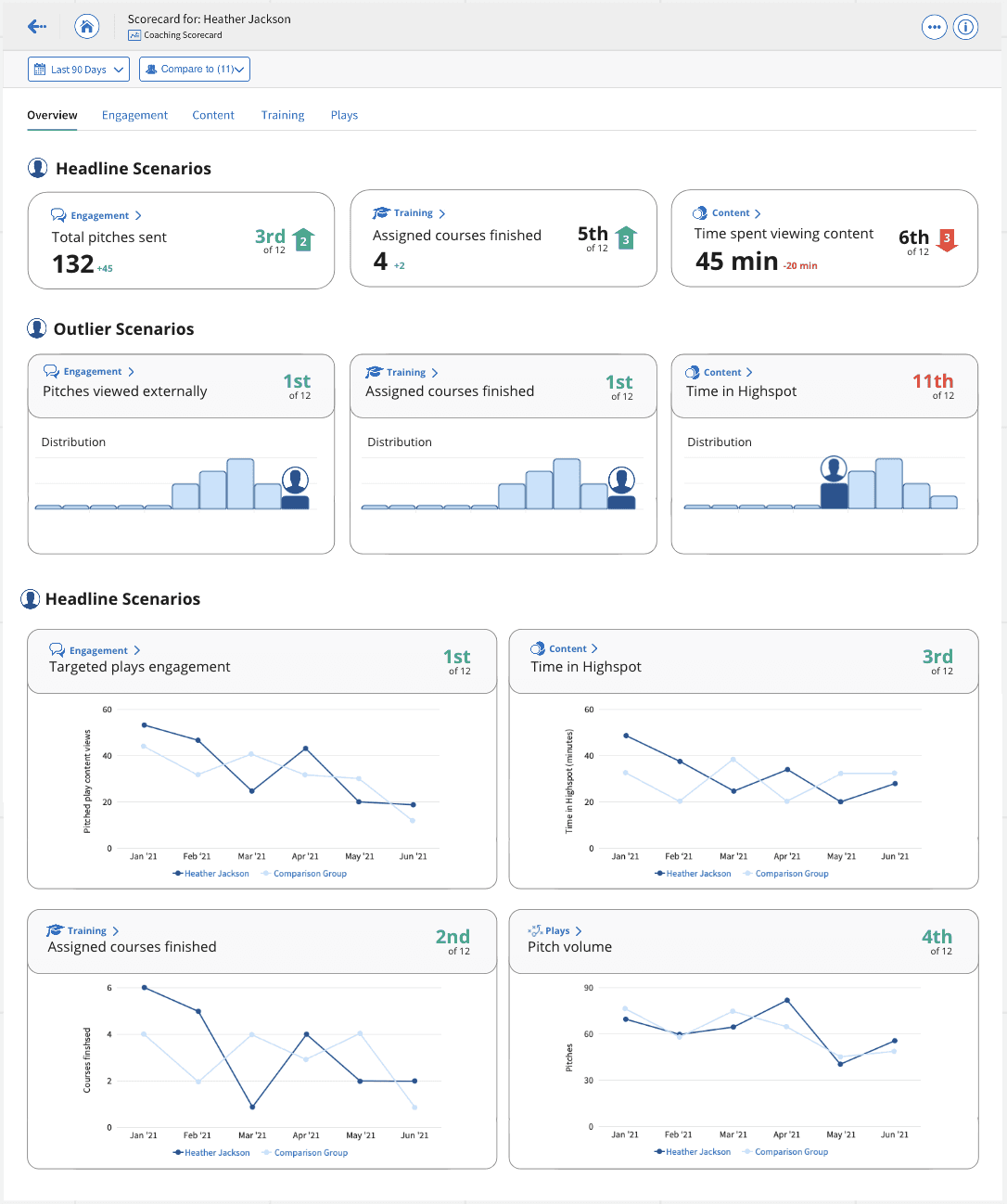Select the Overview tab
Image resolution: width=1007 pixels, height=1204 pixels.
[x=52, y=115]
